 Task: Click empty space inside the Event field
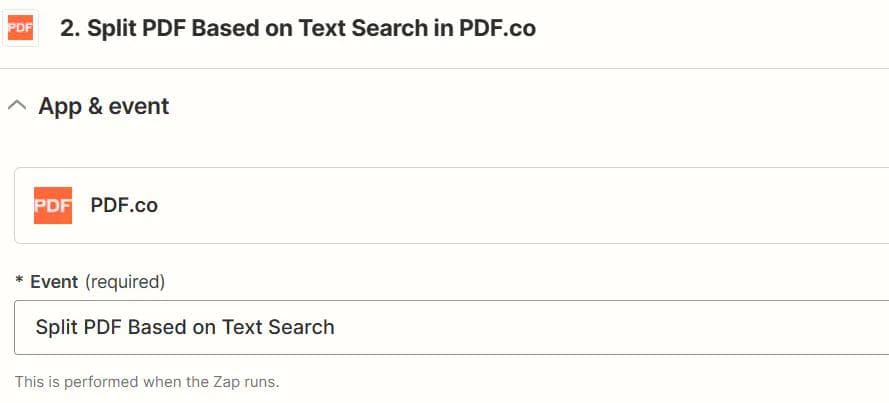point(600,327)
